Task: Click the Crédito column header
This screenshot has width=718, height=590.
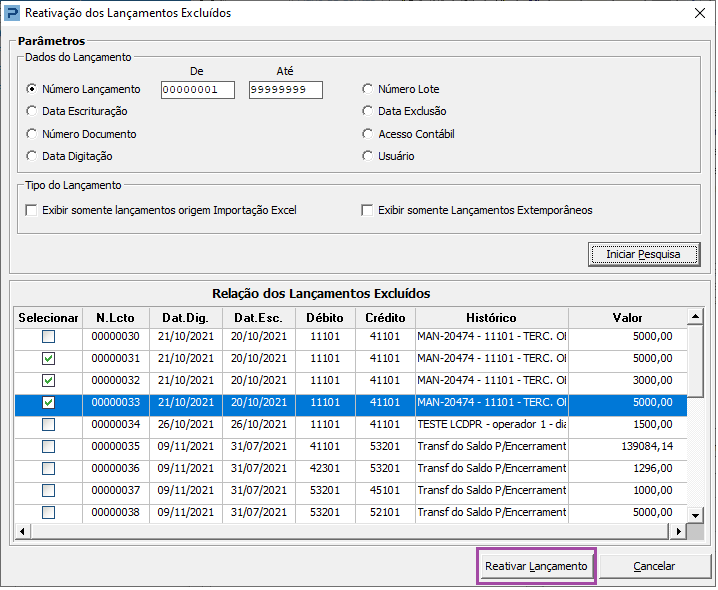Action: [x=385, y=318]
